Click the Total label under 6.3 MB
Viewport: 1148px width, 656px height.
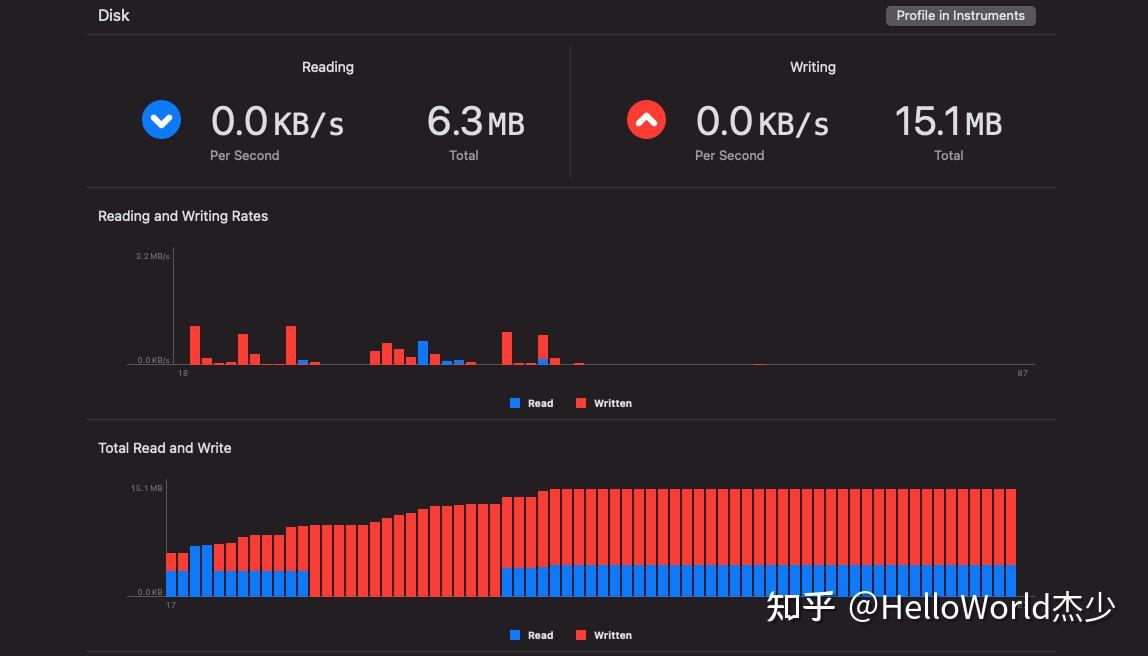tap(463, 155)
